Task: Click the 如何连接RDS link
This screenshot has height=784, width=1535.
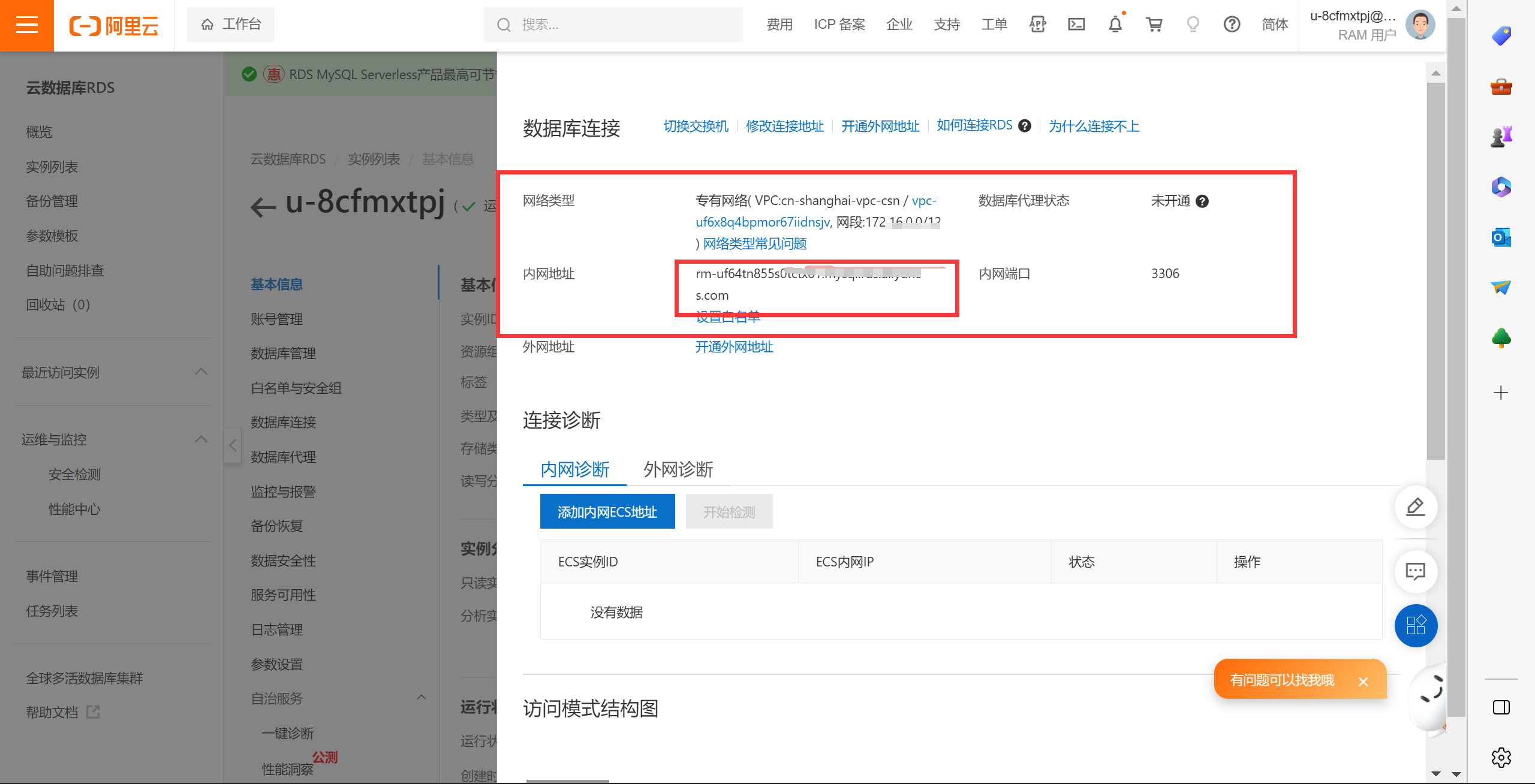Action: click(x=974, y=125)
